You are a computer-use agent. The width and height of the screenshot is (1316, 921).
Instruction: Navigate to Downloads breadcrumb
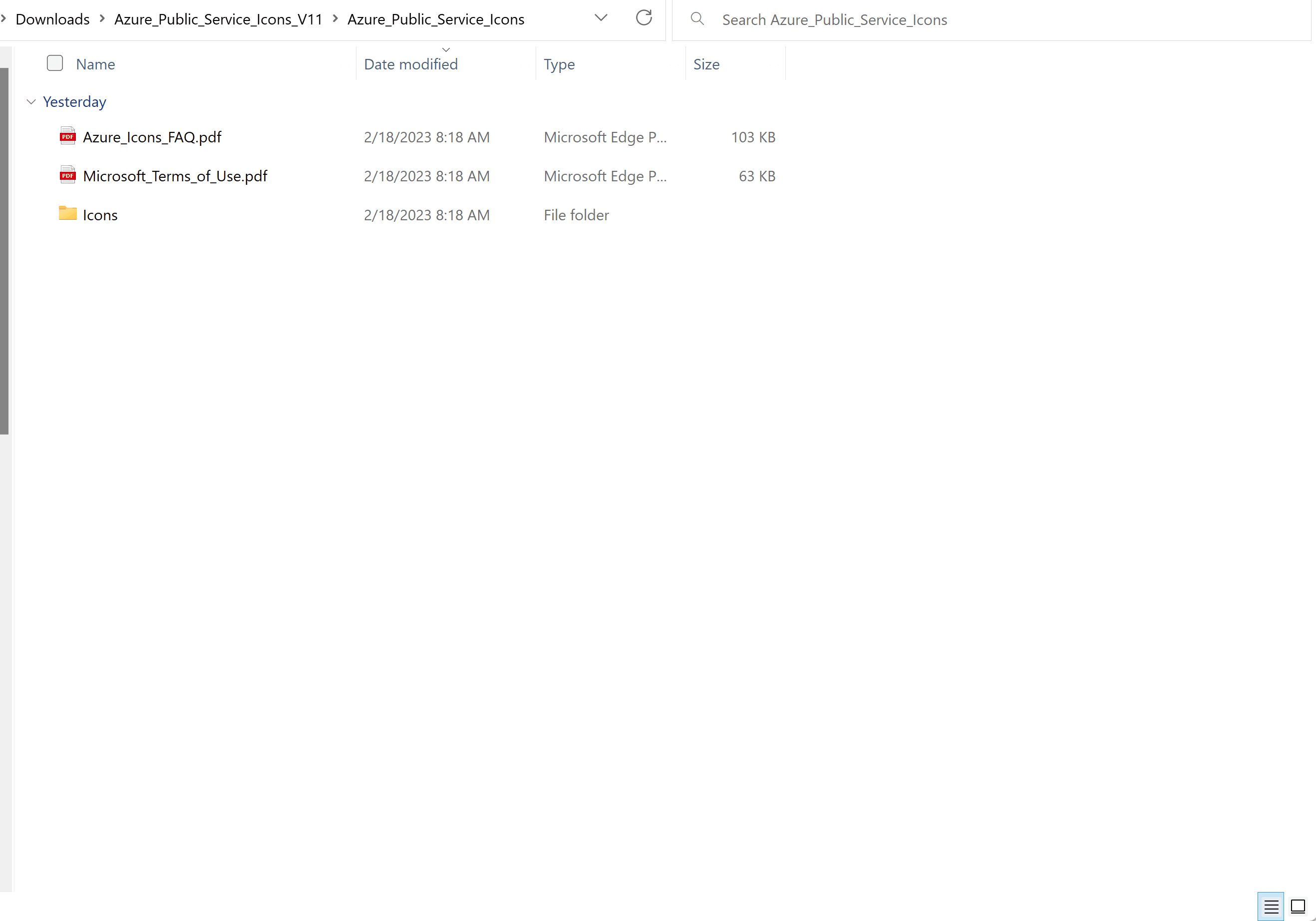click(52, 19)
